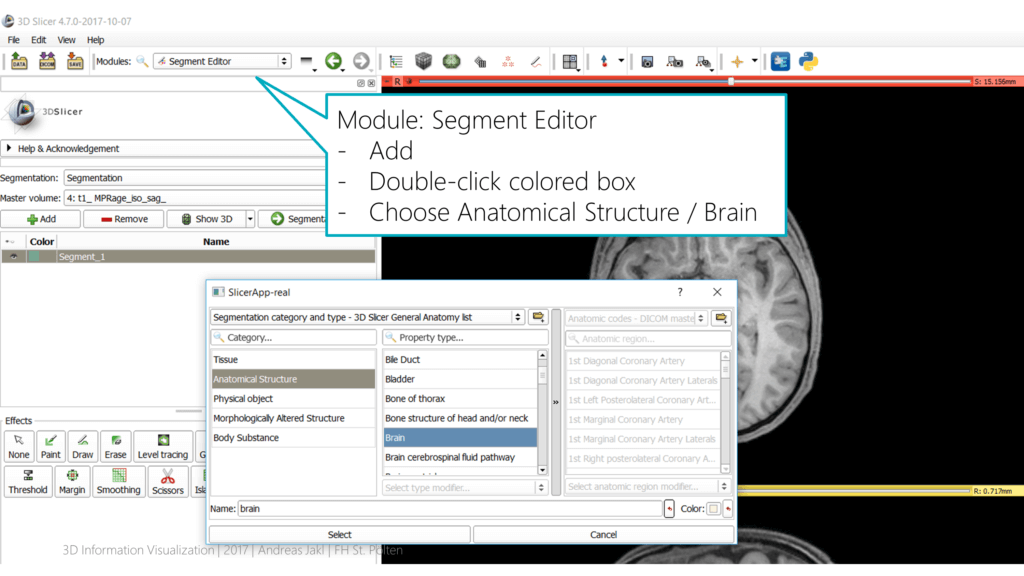Select the Erase effect
Screen dimensions: 1024x576
point(115,447)
